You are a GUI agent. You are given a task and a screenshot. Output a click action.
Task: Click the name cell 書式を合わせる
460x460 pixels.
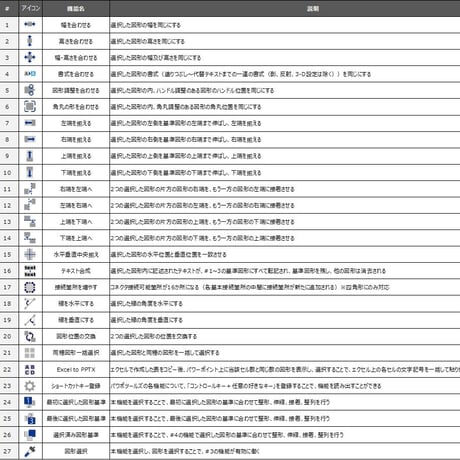point(76,74)
